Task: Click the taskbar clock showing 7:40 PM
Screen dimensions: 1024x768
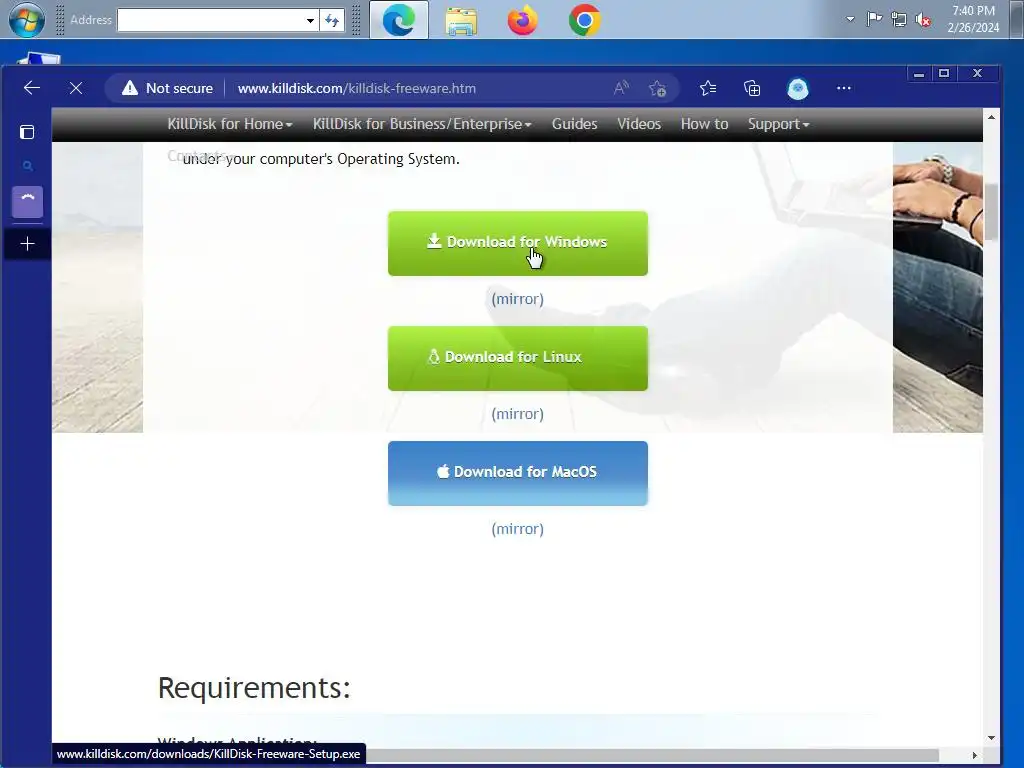Action: 973,20
